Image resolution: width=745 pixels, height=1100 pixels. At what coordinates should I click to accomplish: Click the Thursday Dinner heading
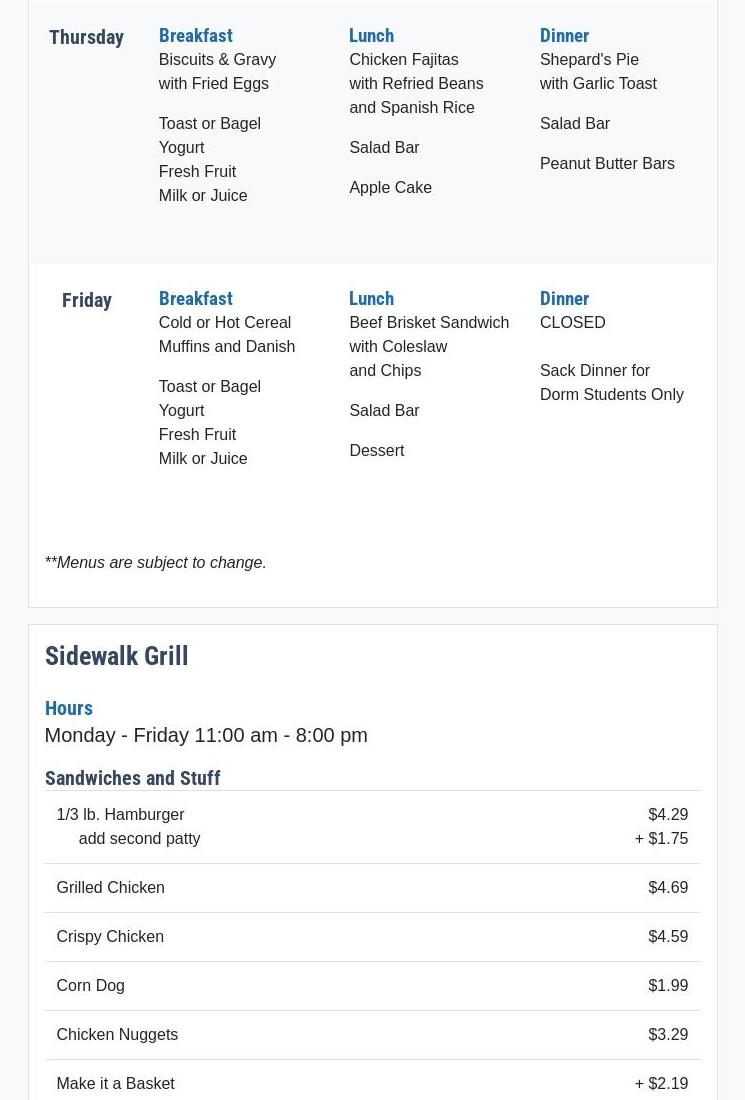pyautogui.click(x=564, y=36)
